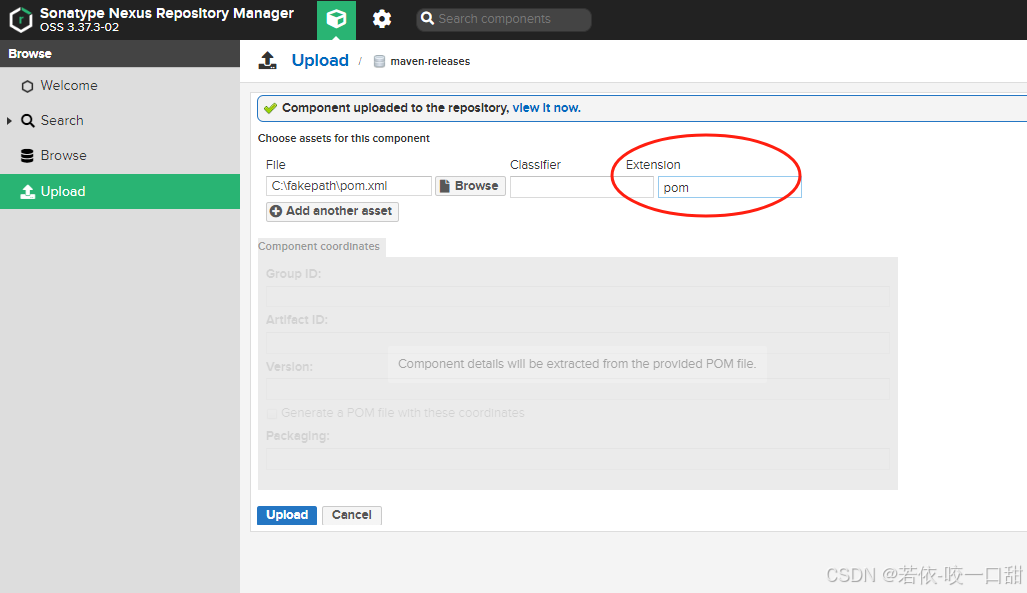Click the Sonatype Nexus logo icon

pos(21,20)
